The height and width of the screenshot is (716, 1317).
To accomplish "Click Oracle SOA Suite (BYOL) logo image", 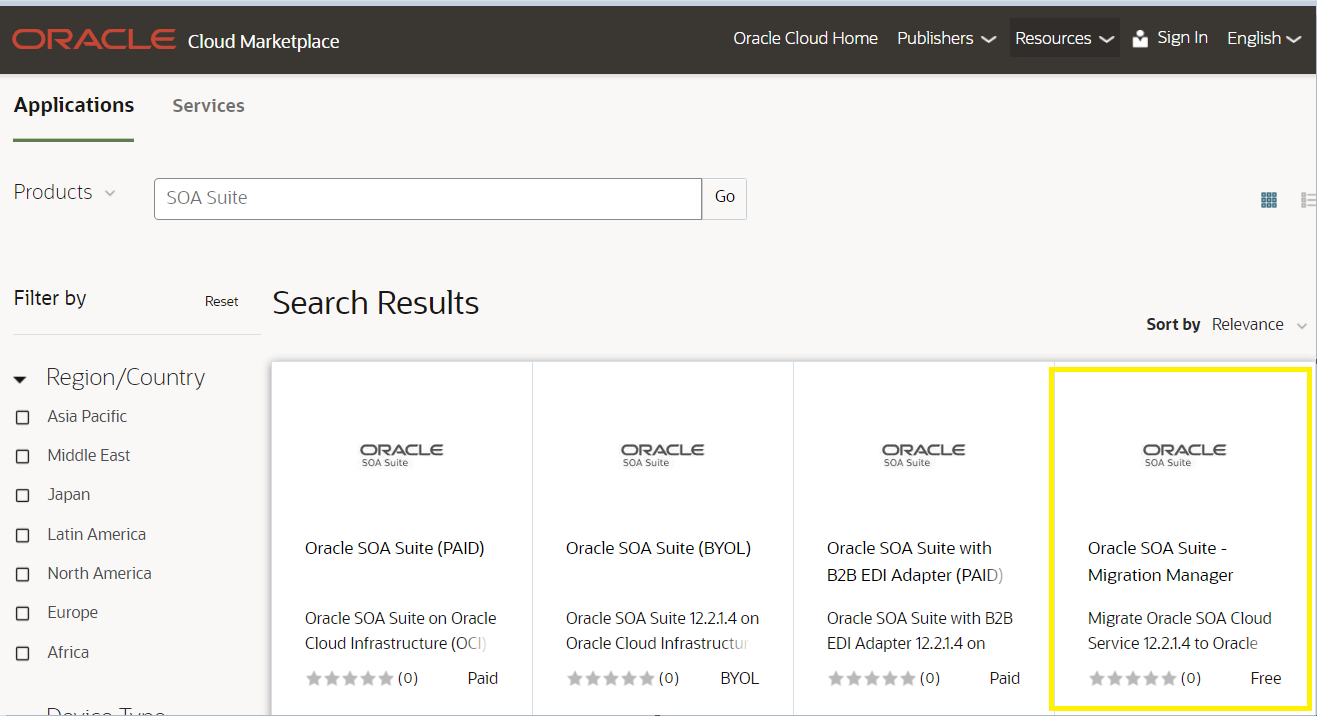I will 662,455.
